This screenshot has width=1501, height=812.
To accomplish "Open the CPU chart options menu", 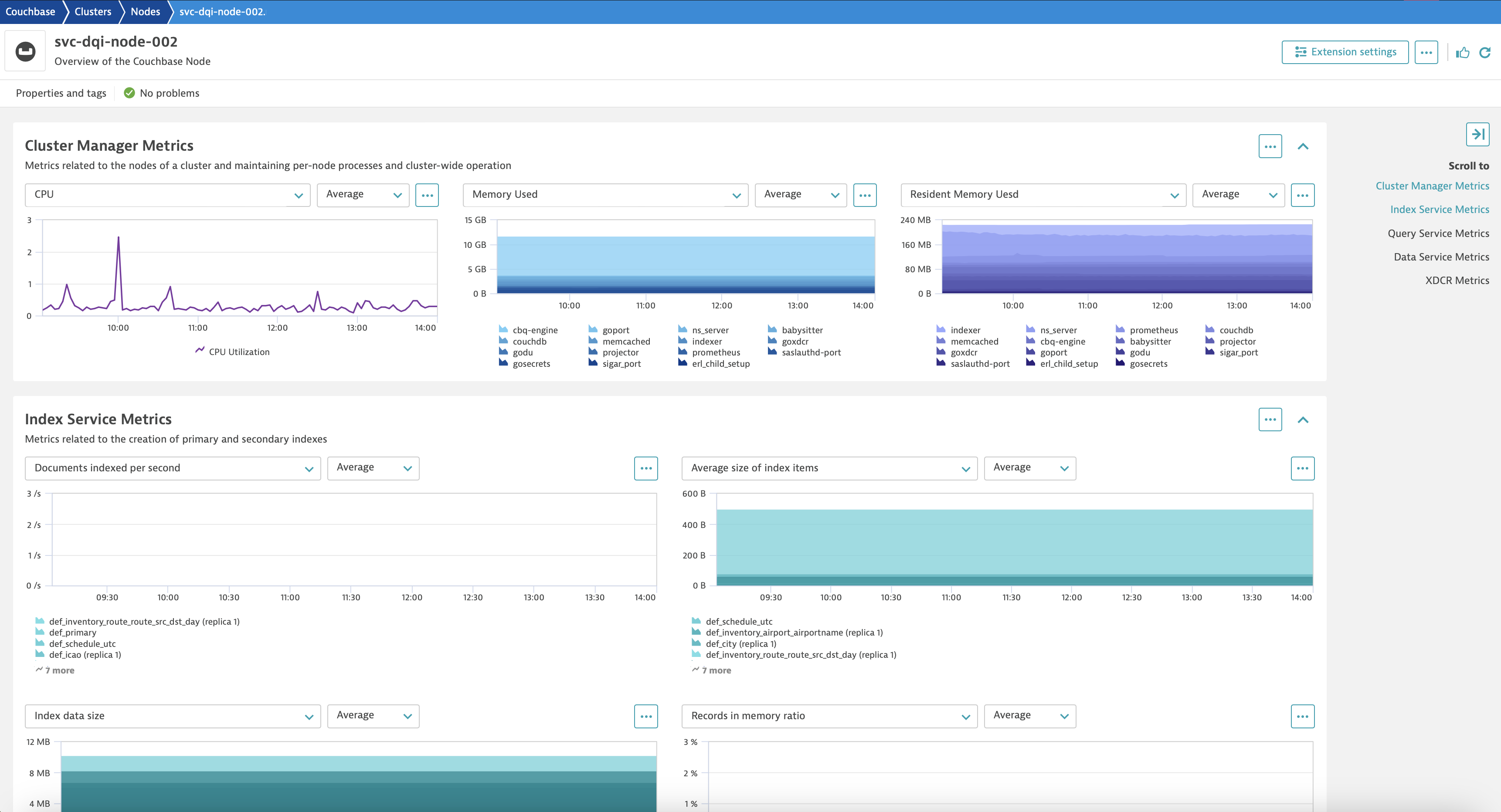I will pyautogui.click(x=427, y=195).
